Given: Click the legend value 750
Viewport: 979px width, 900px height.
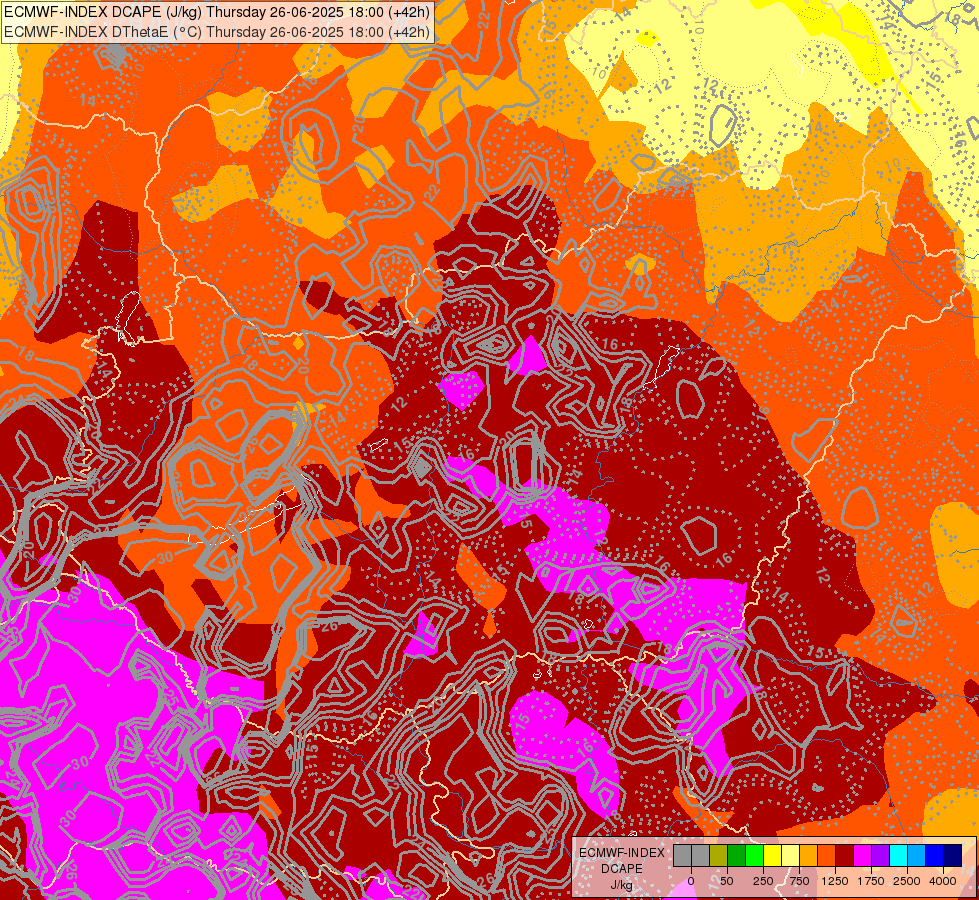Looking at the screenshot, I should pos(799,881).
